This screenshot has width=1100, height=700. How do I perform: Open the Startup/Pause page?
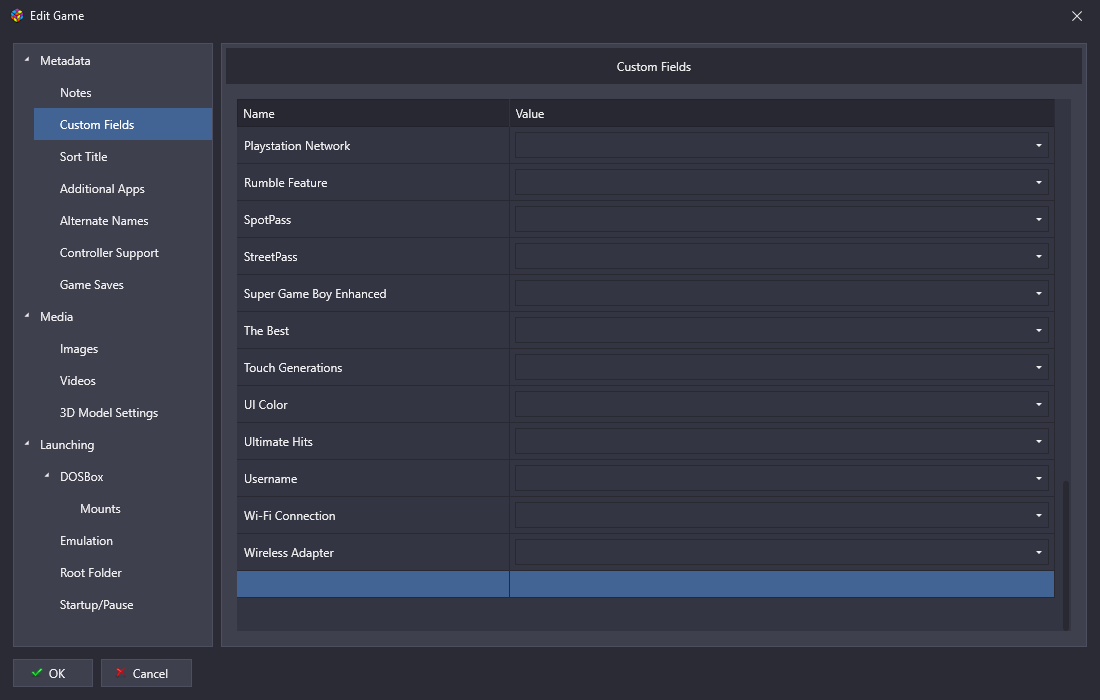click(x=96, y=605)
